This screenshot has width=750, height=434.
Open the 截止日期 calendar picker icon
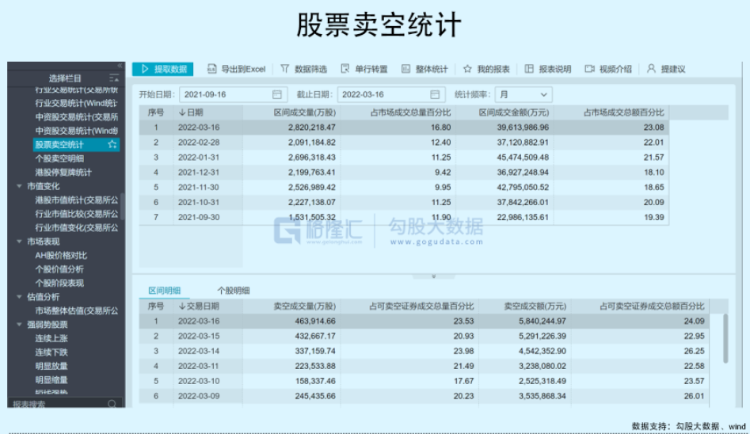pyautogui.click(x=434, y=94)
